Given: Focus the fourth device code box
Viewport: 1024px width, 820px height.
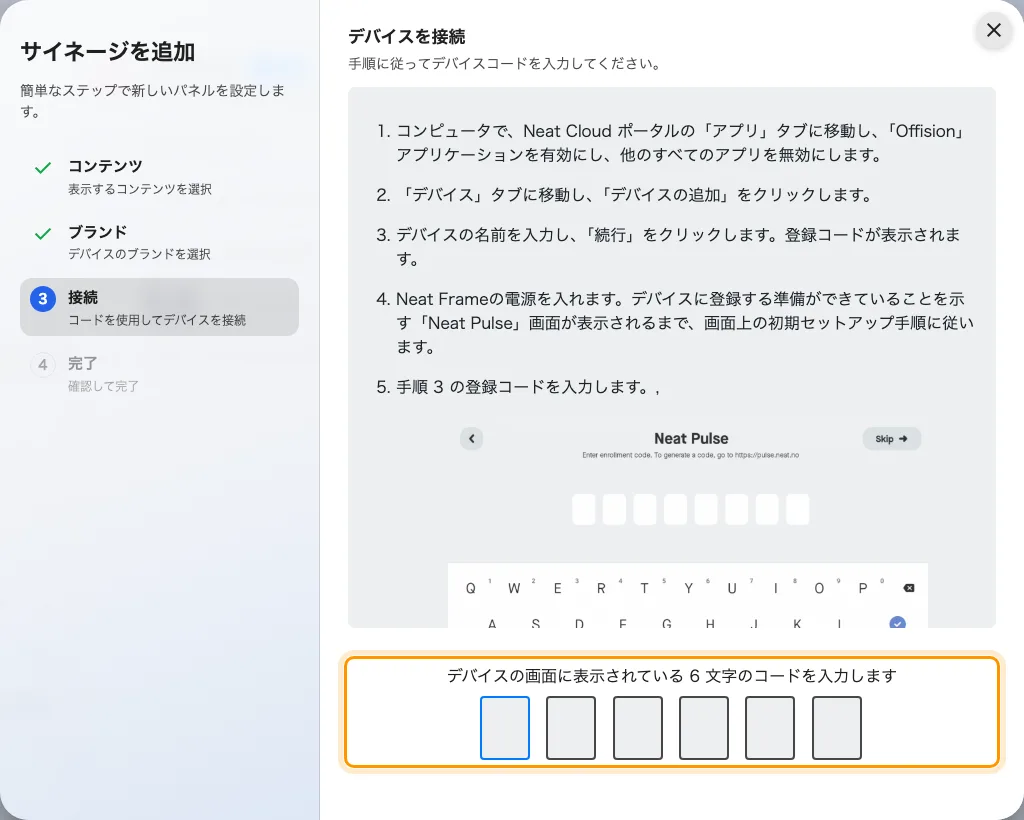Looking at the screenshot, I should pos(704,727).
